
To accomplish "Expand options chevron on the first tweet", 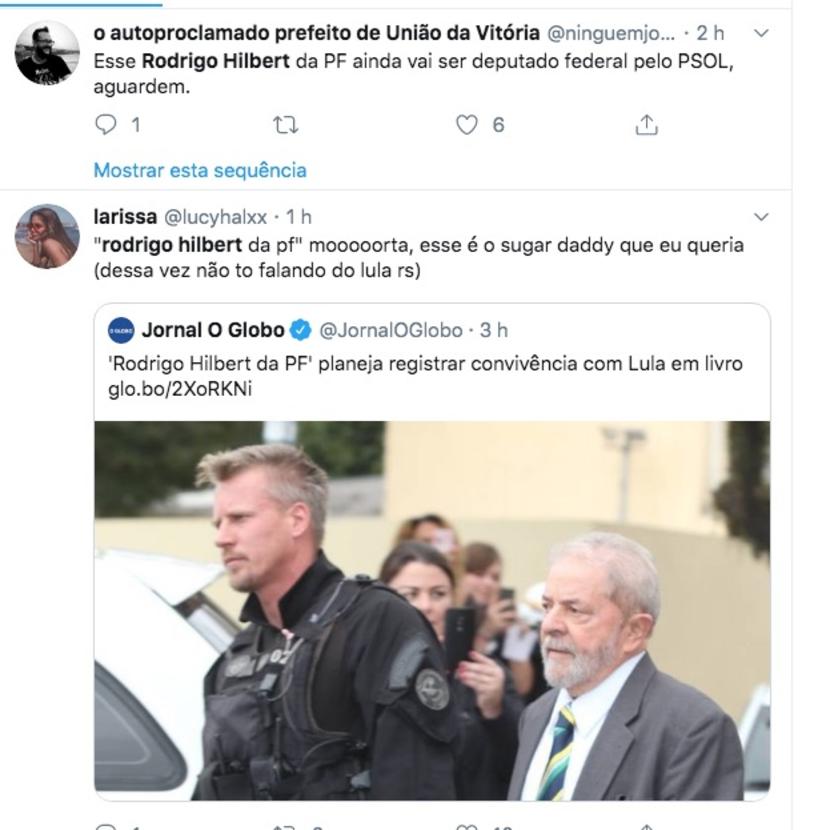I will [761, 33].
